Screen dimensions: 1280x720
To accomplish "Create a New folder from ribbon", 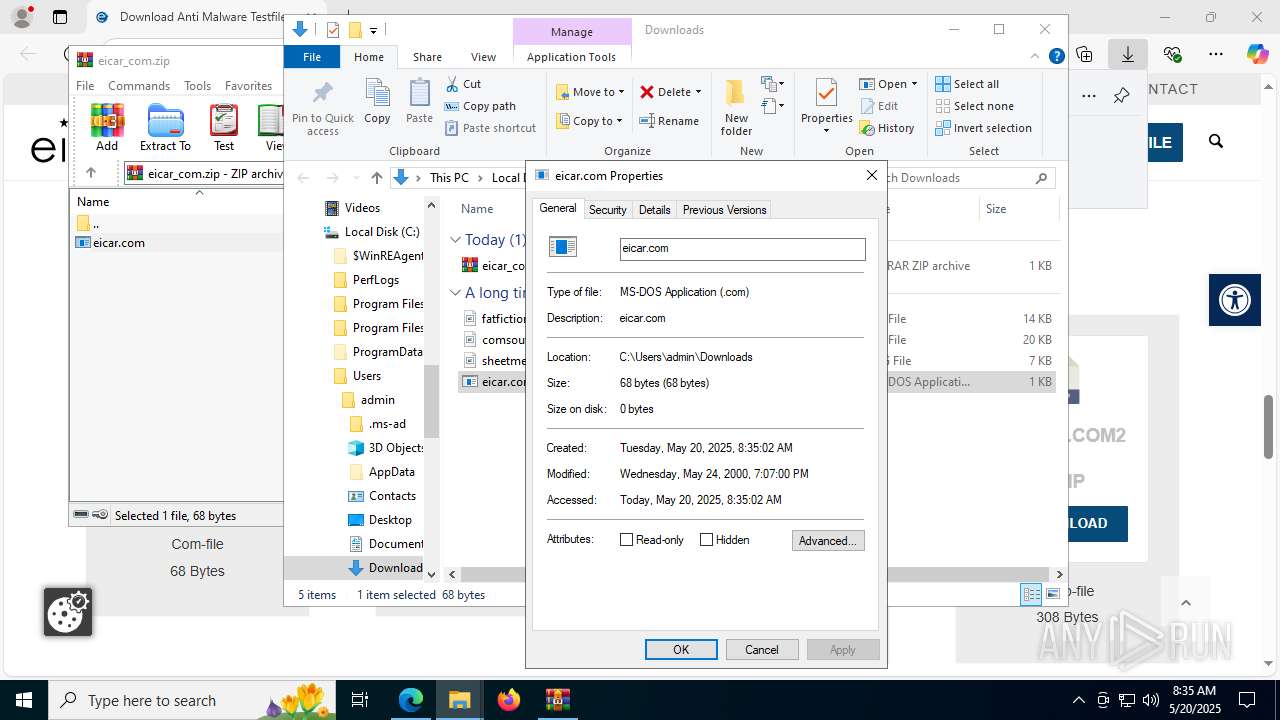I will click(x=736, y=107).
